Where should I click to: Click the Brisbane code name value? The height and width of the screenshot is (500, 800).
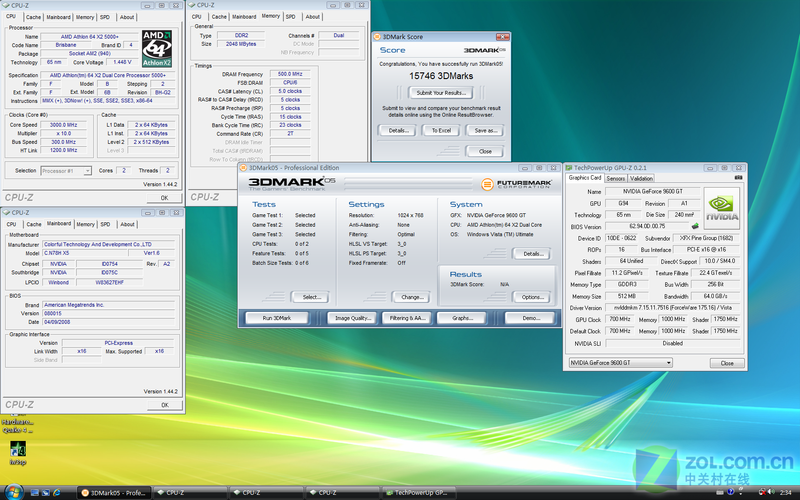pyautogui.click(x=66, y=45)
